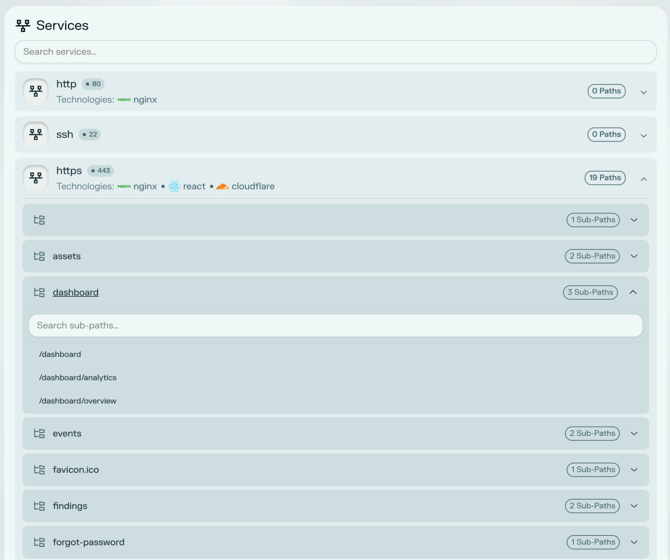This screenshot has height=560, width=670.
Task: Click the http service network icon
Action: (35, 91)
